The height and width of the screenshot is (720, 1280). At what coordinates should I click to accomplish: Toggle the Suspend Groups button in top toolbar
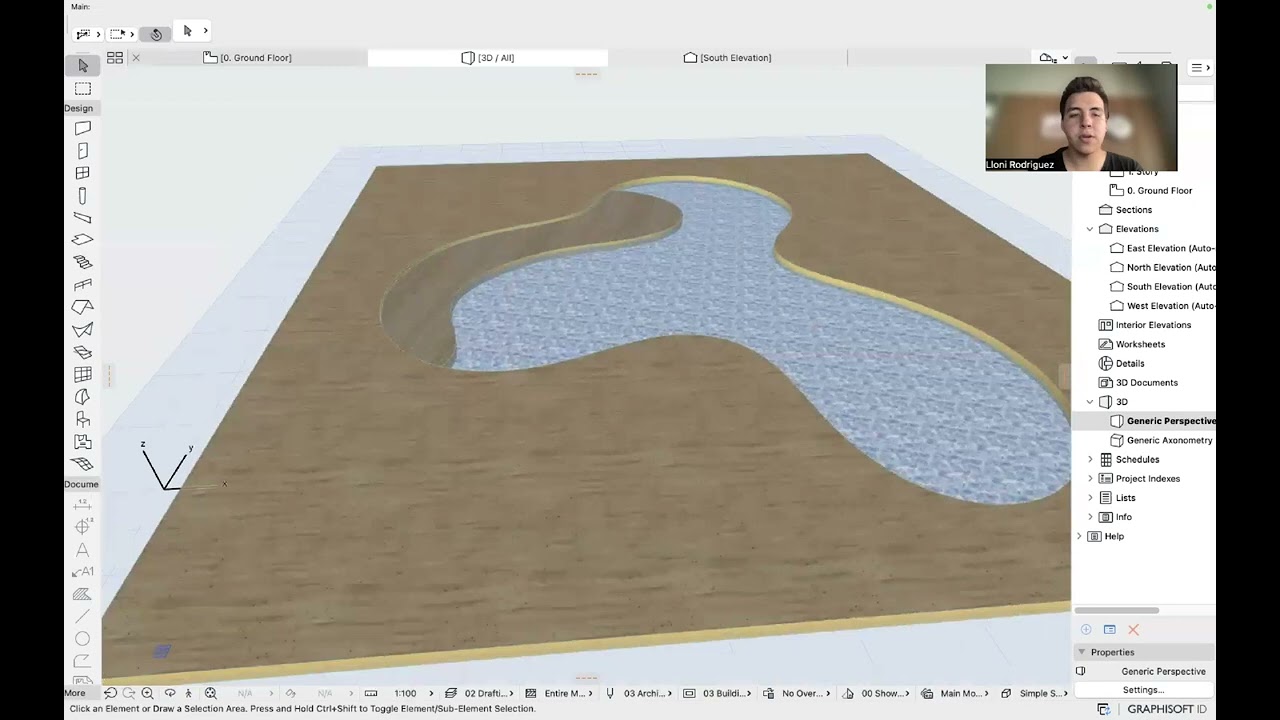click(156, 34)
